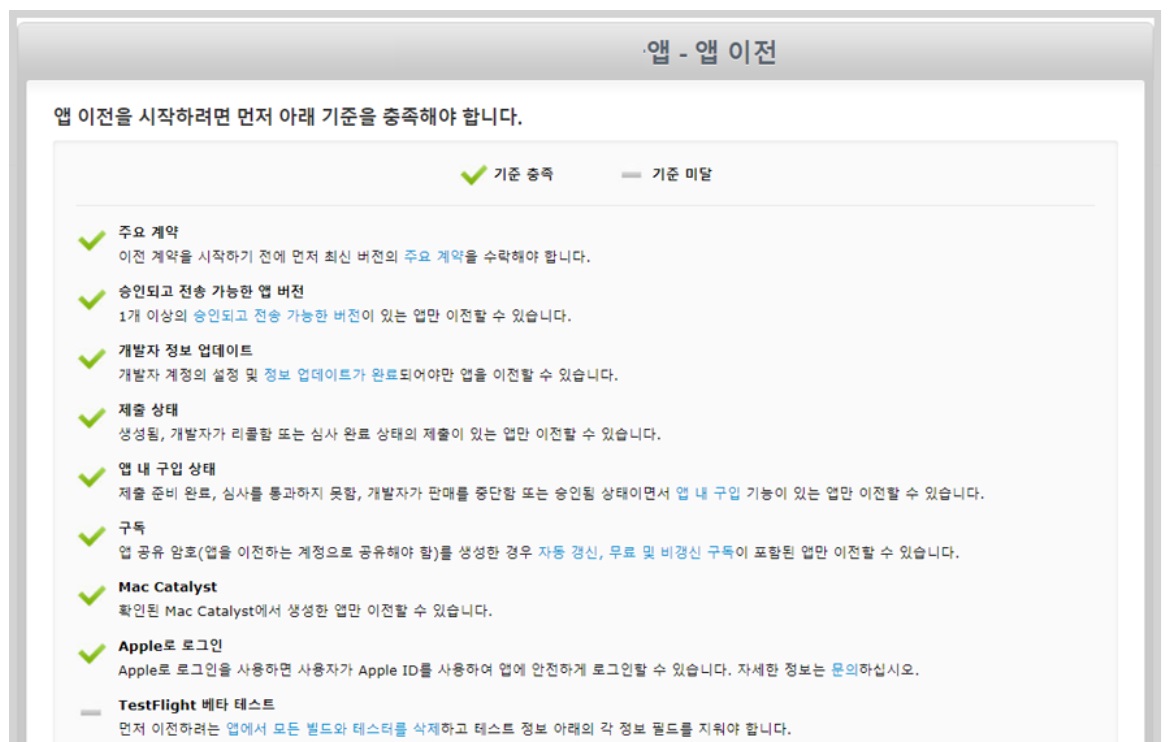Click the description starting with 생성됨, 개발자가 리콜함
This screenshot has width=1168, height=742.
pyautogui.click(x=390, y=434)
